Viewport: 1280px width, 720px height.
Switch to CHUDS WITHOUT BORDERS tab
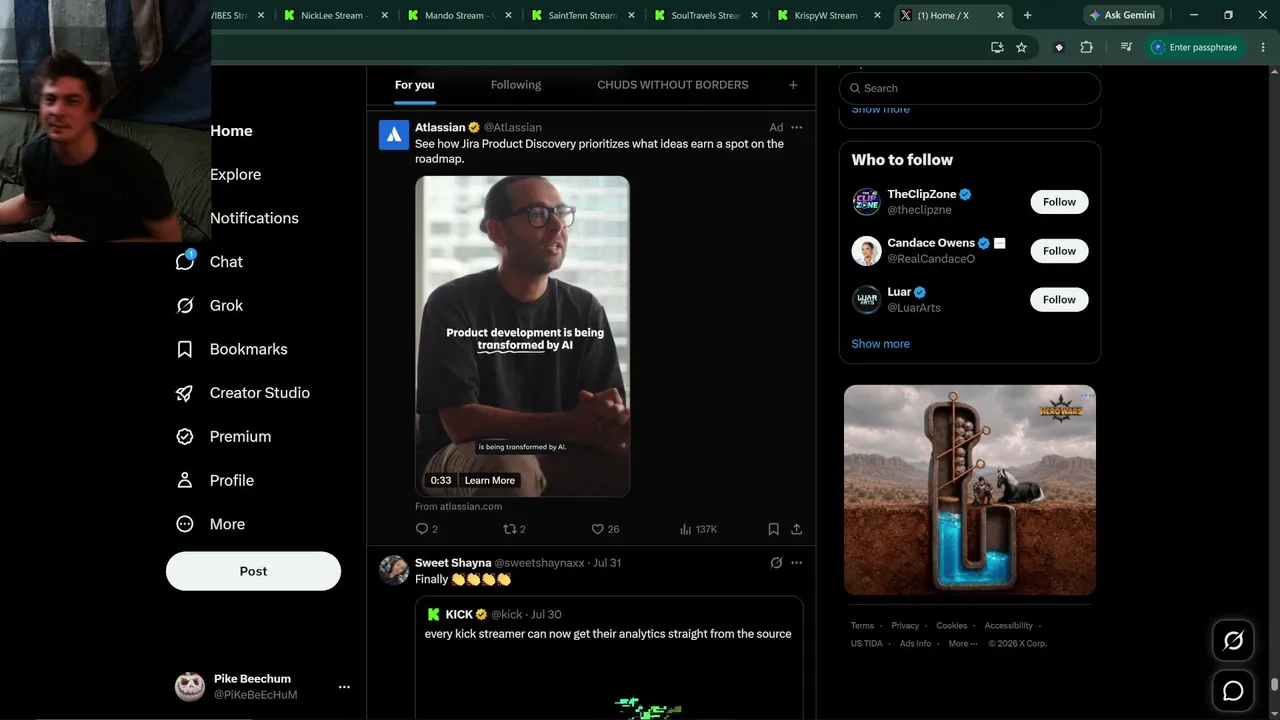673,85
